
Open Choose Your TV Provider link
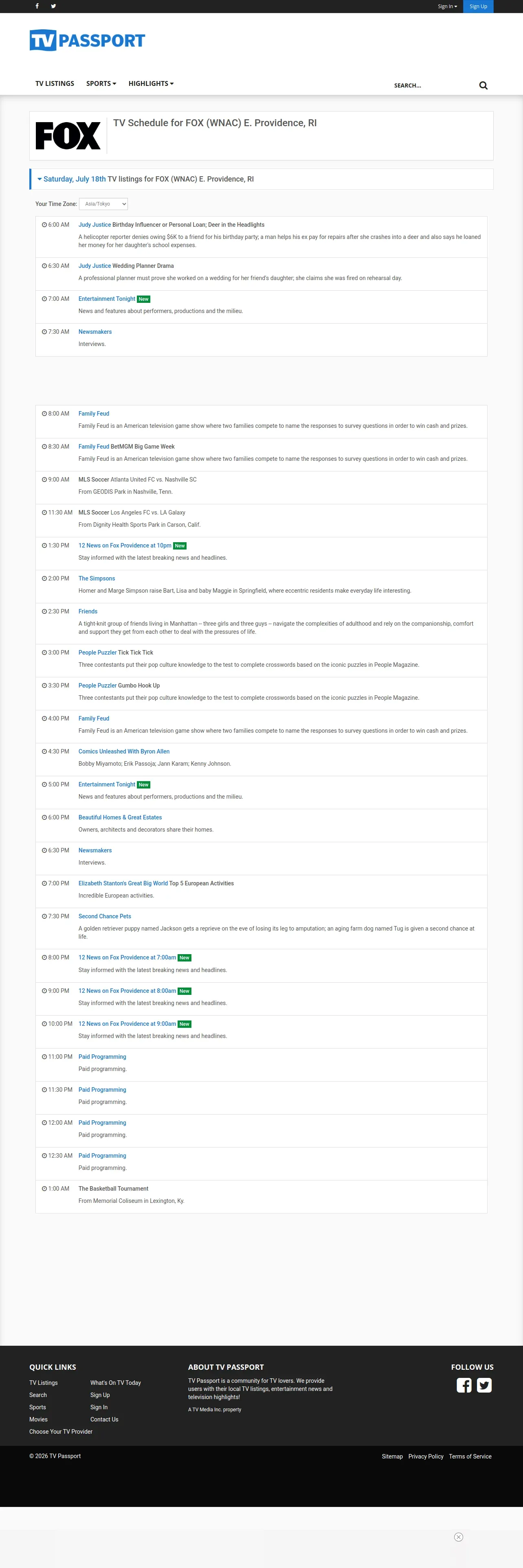click(61, 1432)
